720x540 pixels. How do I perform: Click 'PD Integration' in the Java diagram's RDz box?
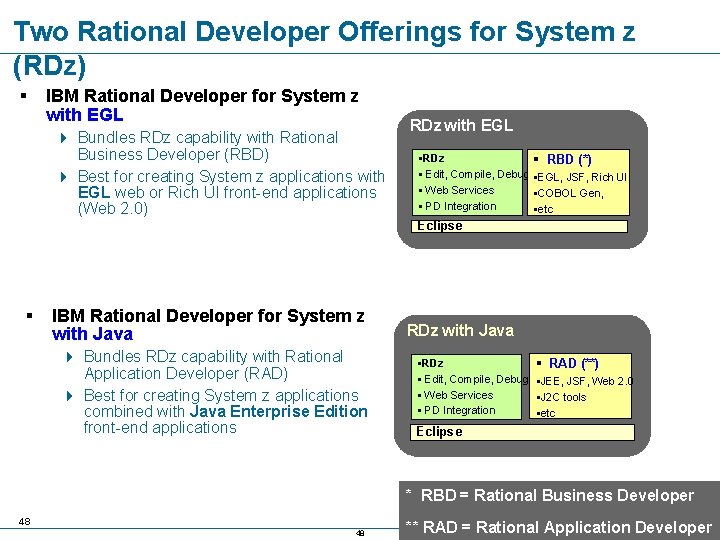[x=459, y=411]
